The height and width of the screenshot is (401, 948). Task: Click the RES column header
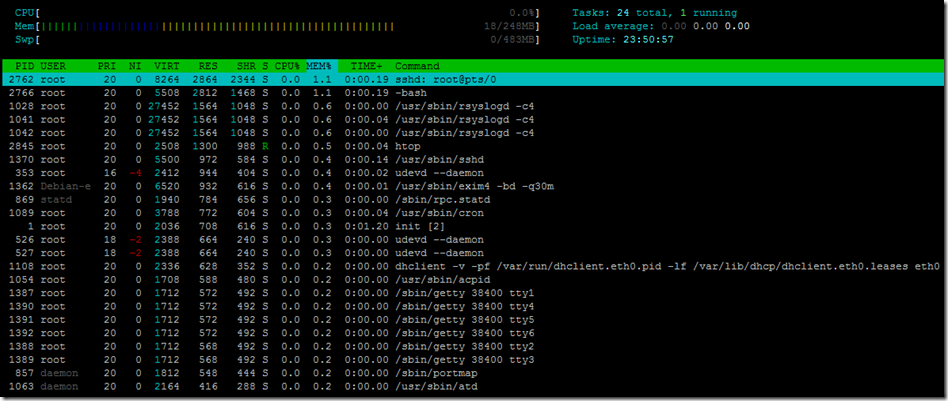pyautogui.click(x=208, y=66)
